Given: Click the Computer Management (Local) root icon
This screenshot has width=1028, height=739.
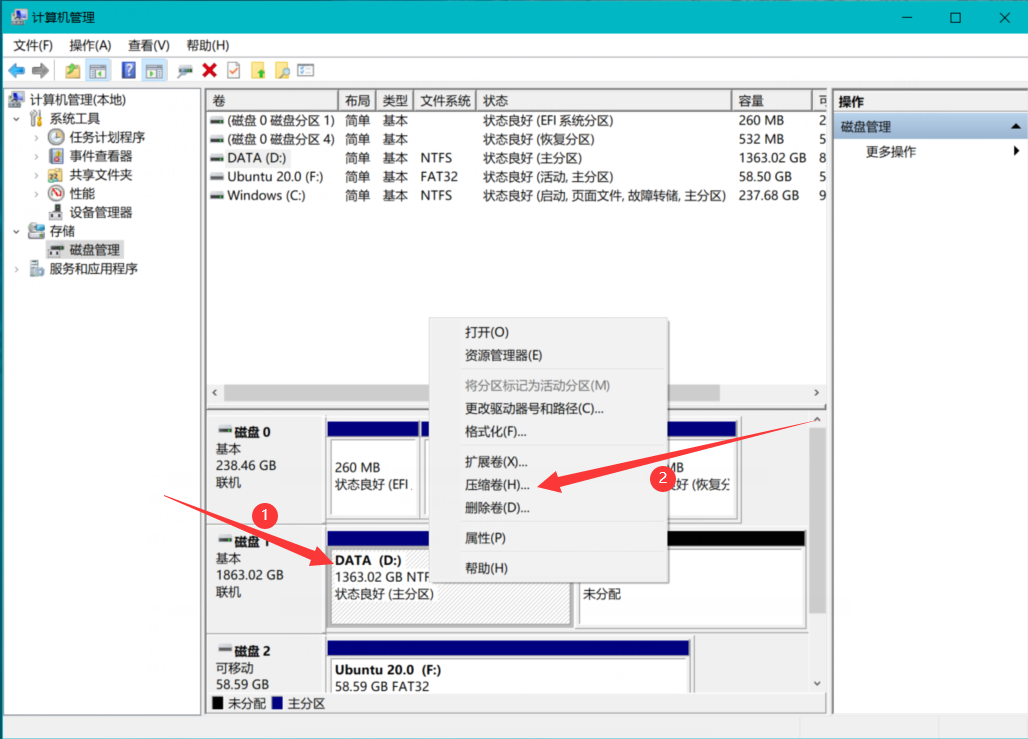Looking at the screenshot, I should (x=16, y=100).
